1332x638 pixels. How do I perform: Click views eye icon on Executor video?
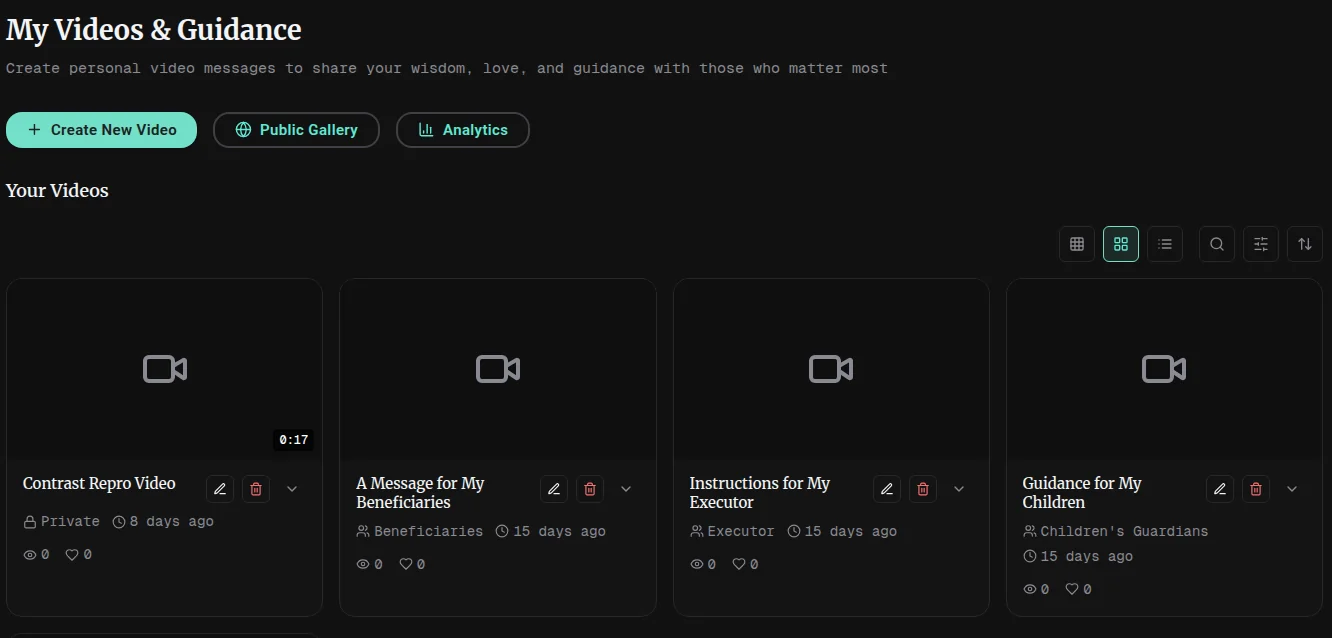pos(697,564)
